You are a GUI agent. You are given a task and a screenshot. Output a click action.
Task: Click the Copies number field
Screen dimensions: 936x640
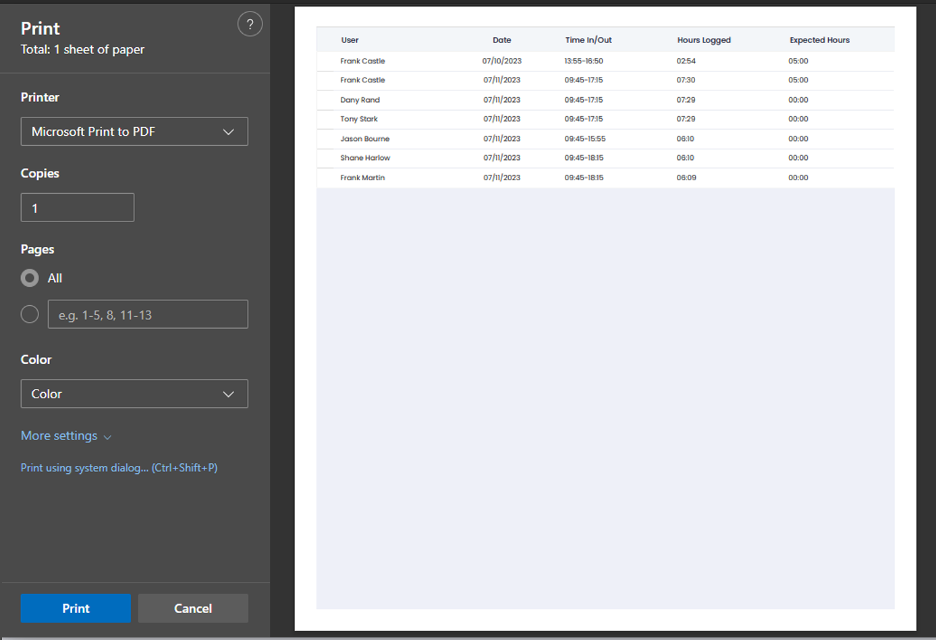coord(77,208)
